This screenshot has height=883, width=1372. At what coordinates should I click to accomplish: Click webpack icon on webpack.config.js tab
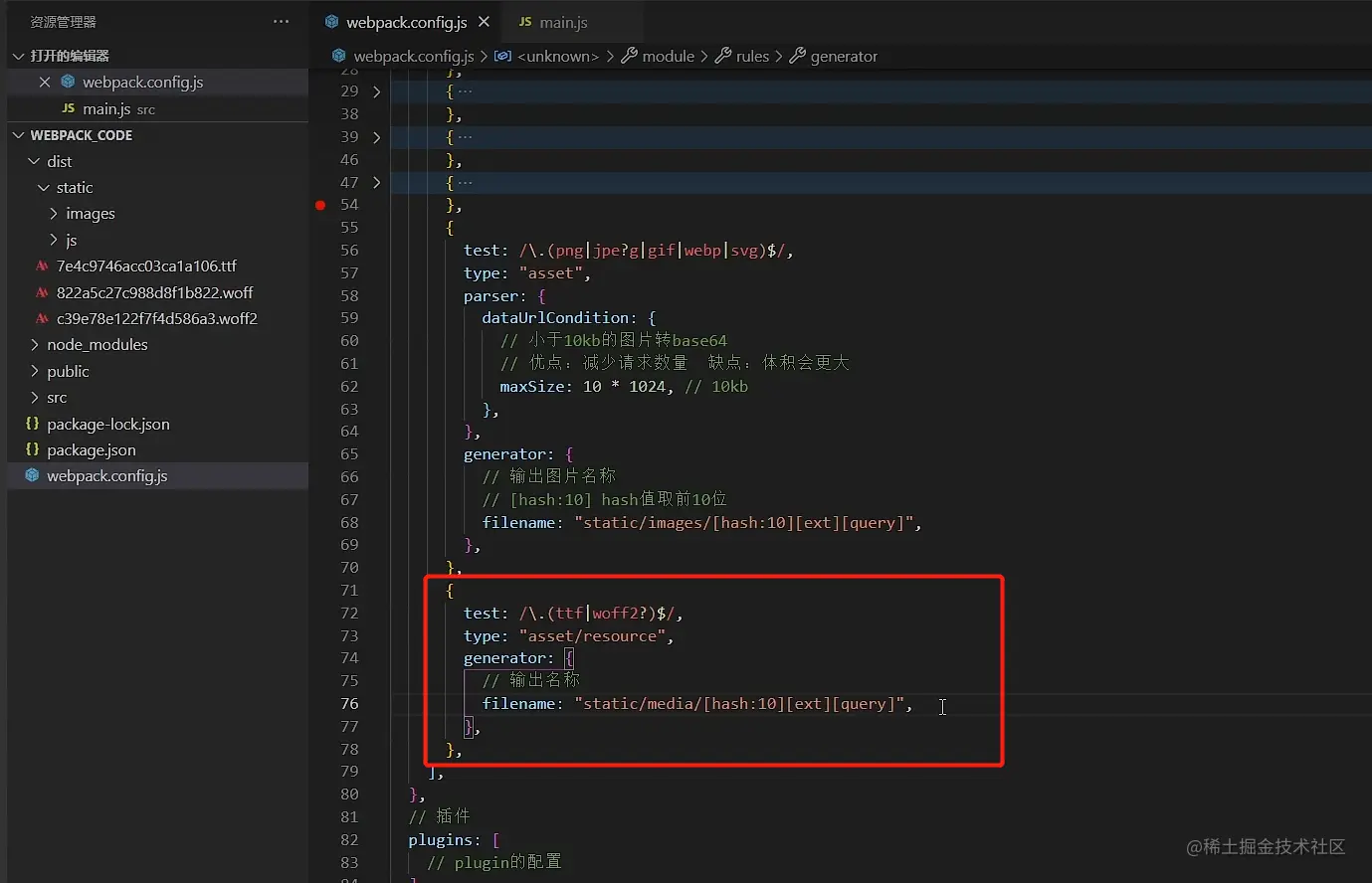[x=332, y=22]
